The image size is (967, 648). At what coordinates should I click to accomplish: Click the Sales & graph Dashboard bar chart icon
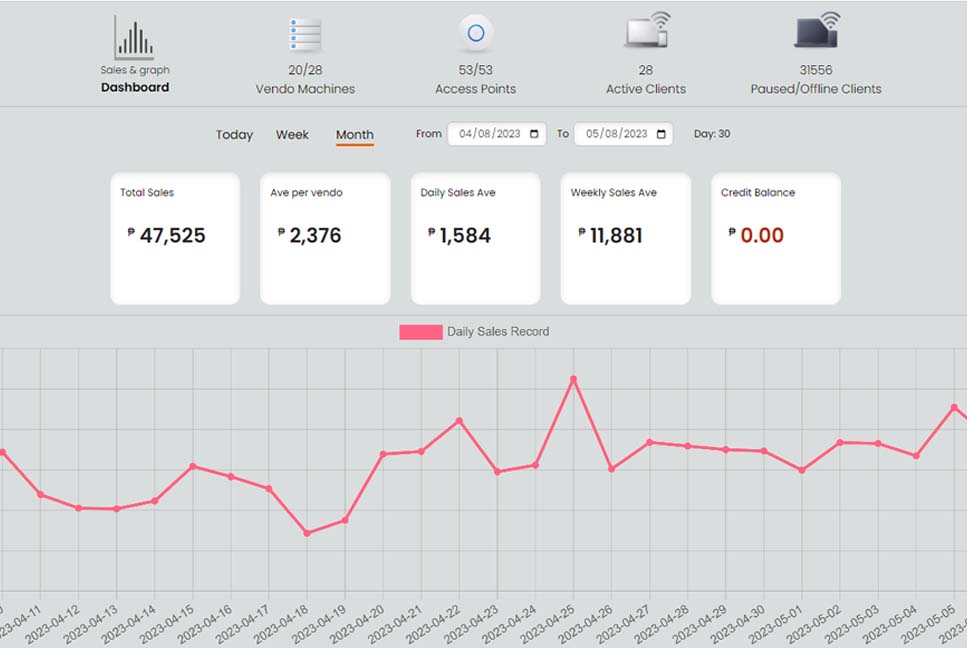pyautogui.click(x=134, y=38)
